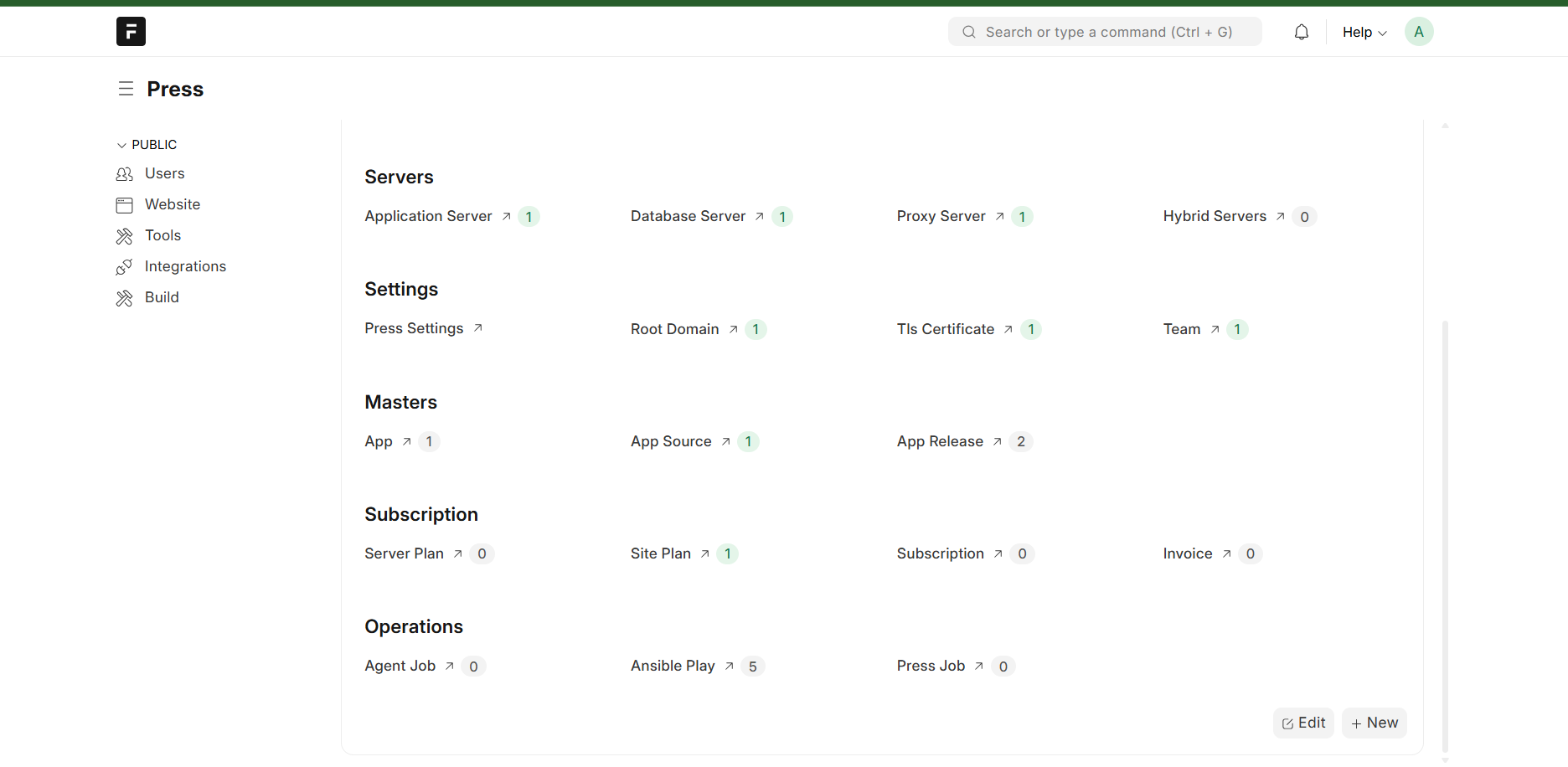This screenshot has height=767, width=1568.
Task: Click the New workspace button
Action: [x=1374, y=723]
